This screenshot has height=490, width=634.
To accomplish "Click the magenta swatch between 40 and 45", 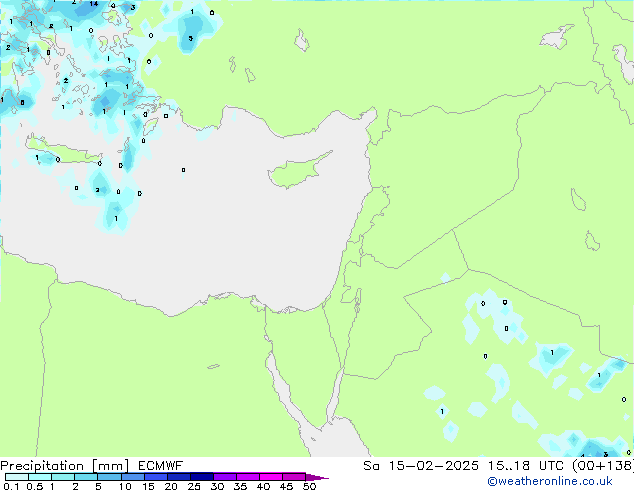I will (271, 477).
